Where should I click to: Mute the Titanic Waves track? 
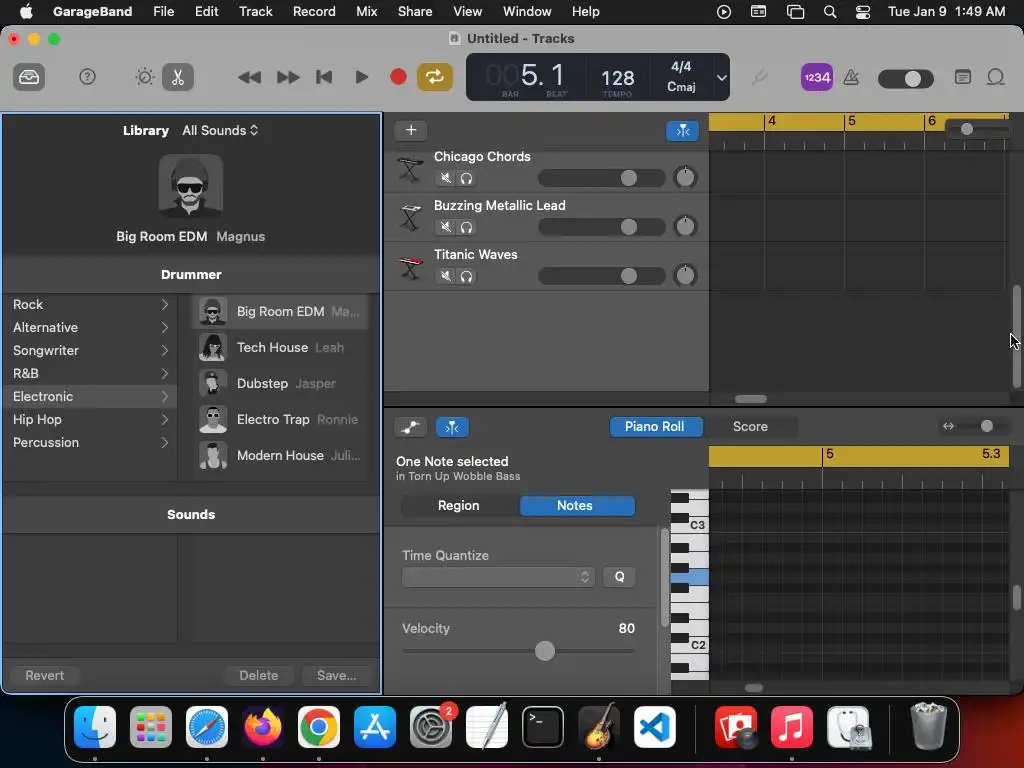click(445, 276)
